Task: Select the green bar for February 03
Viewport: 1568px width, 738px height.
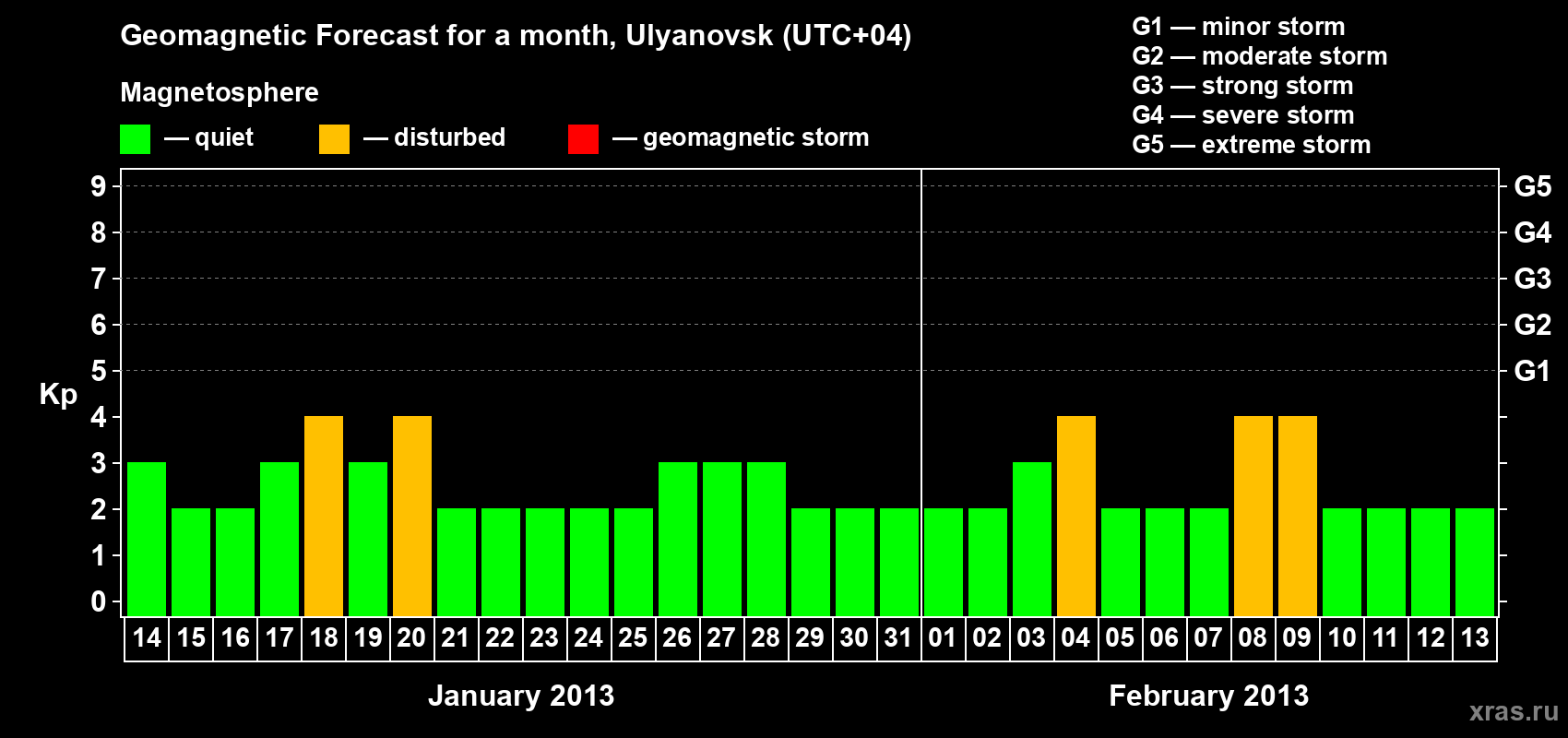Action: pyautogui.click(x=1032, y=540)
